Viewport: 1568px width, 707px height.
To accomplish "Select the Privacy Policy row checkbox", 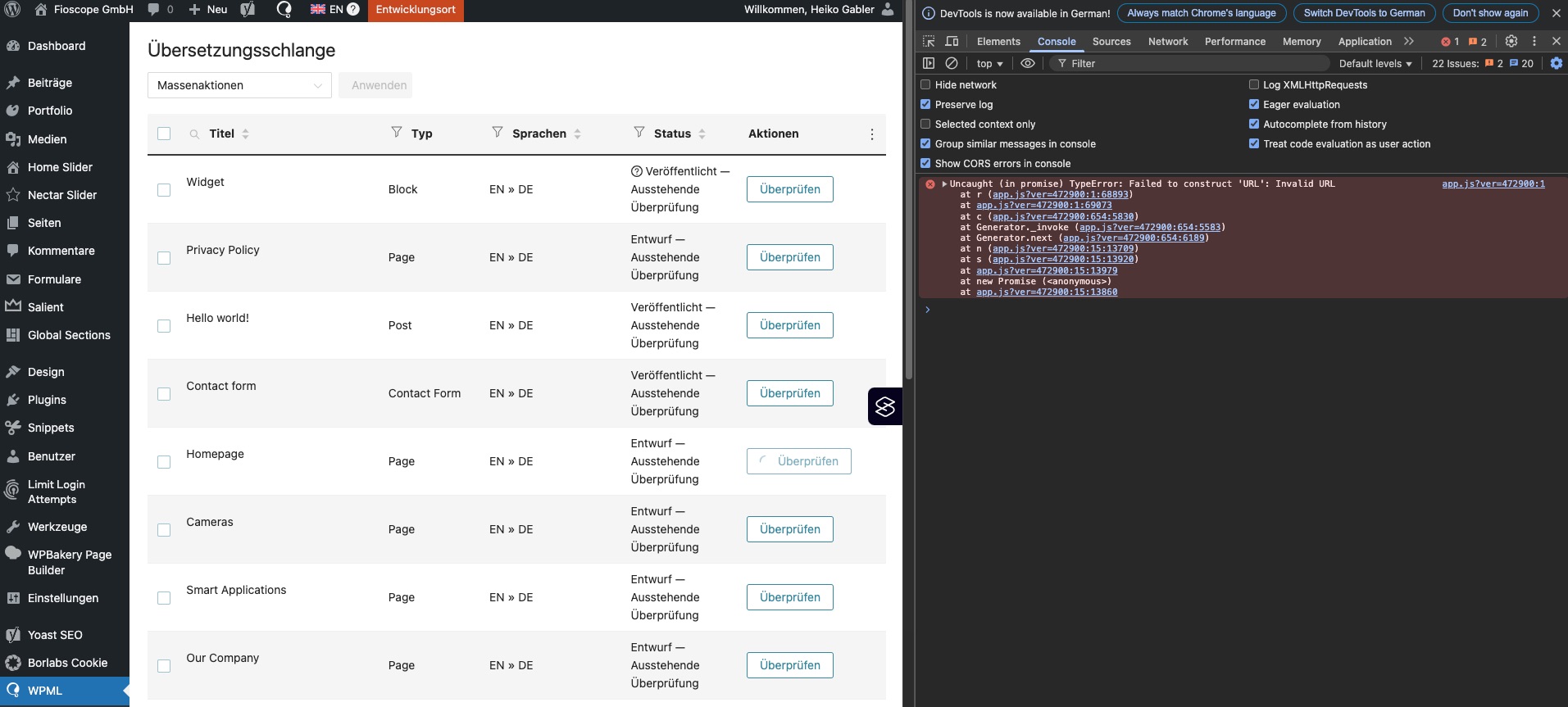I will click(164, 258).
